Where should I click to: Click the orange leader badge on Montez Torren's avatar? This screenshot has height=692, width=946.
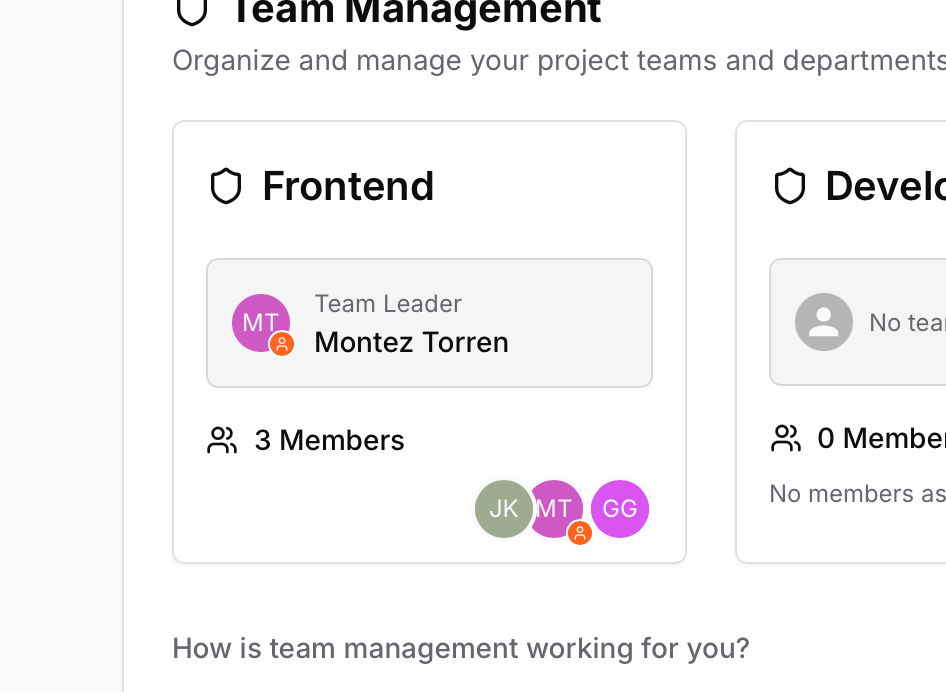(283, 345)
